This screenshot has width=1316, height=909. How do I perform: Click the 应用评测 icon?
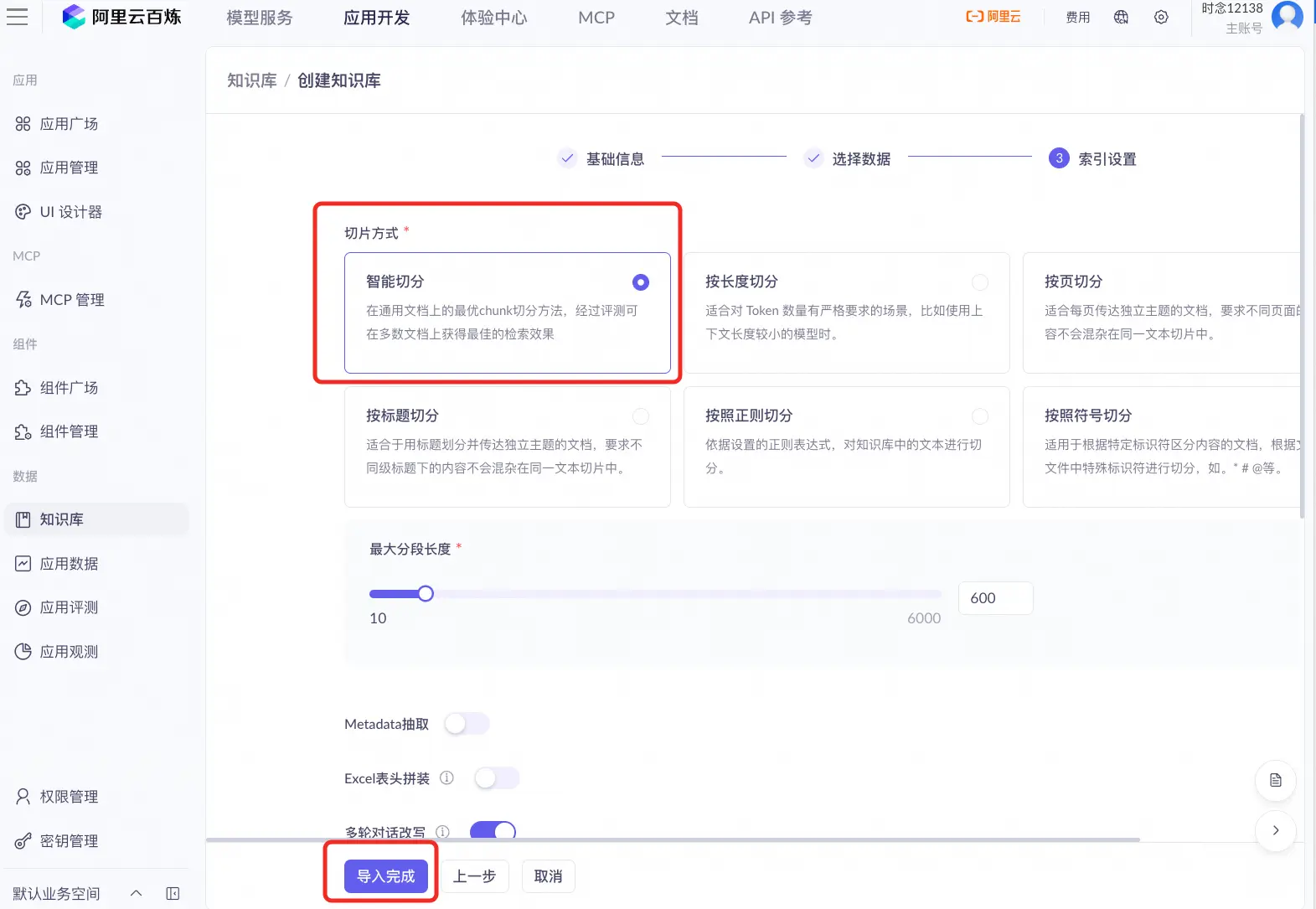[x=23, y=607]
